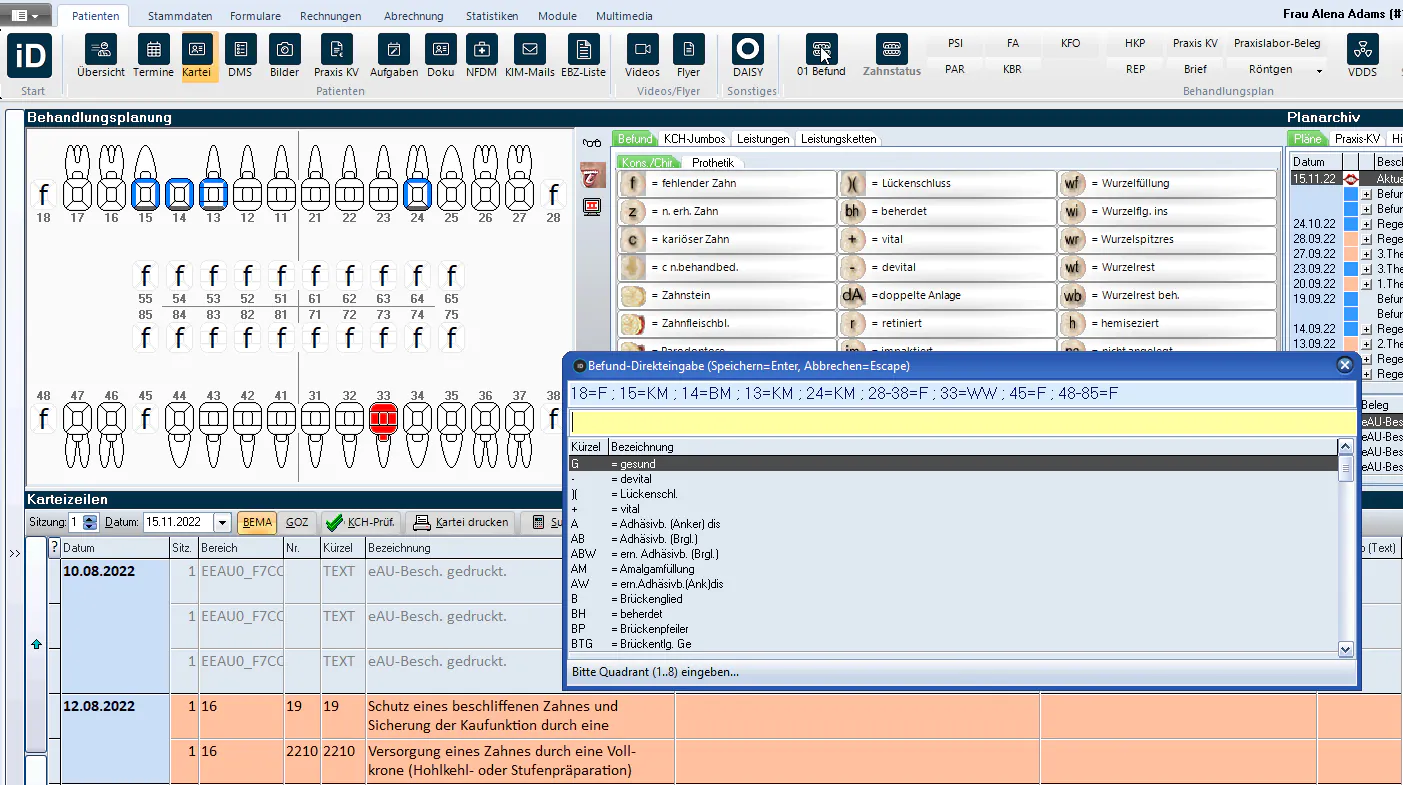Select red marked tooth 33 in chart

[x=383, y=418]
